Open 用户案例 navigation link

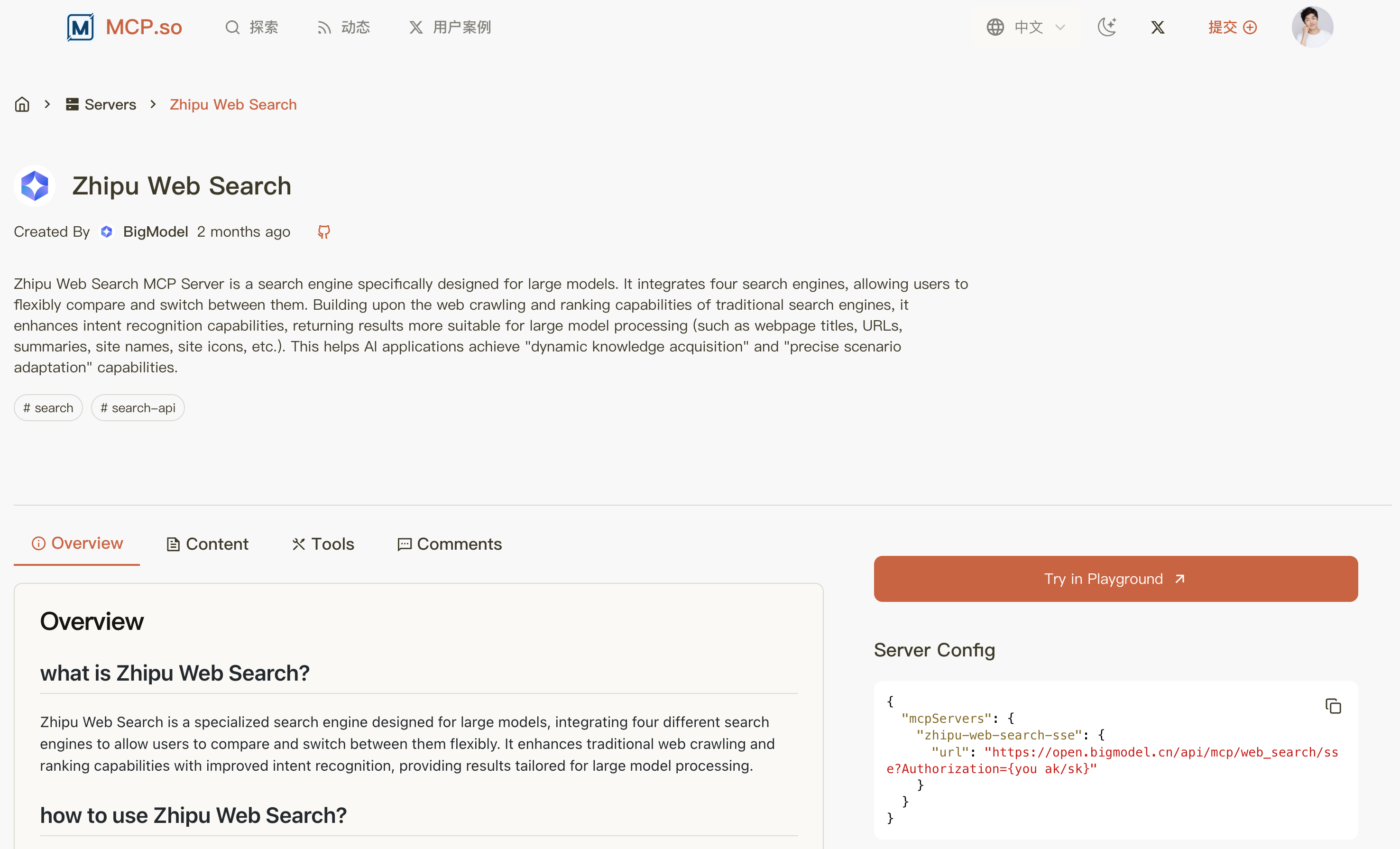(450, 27)
